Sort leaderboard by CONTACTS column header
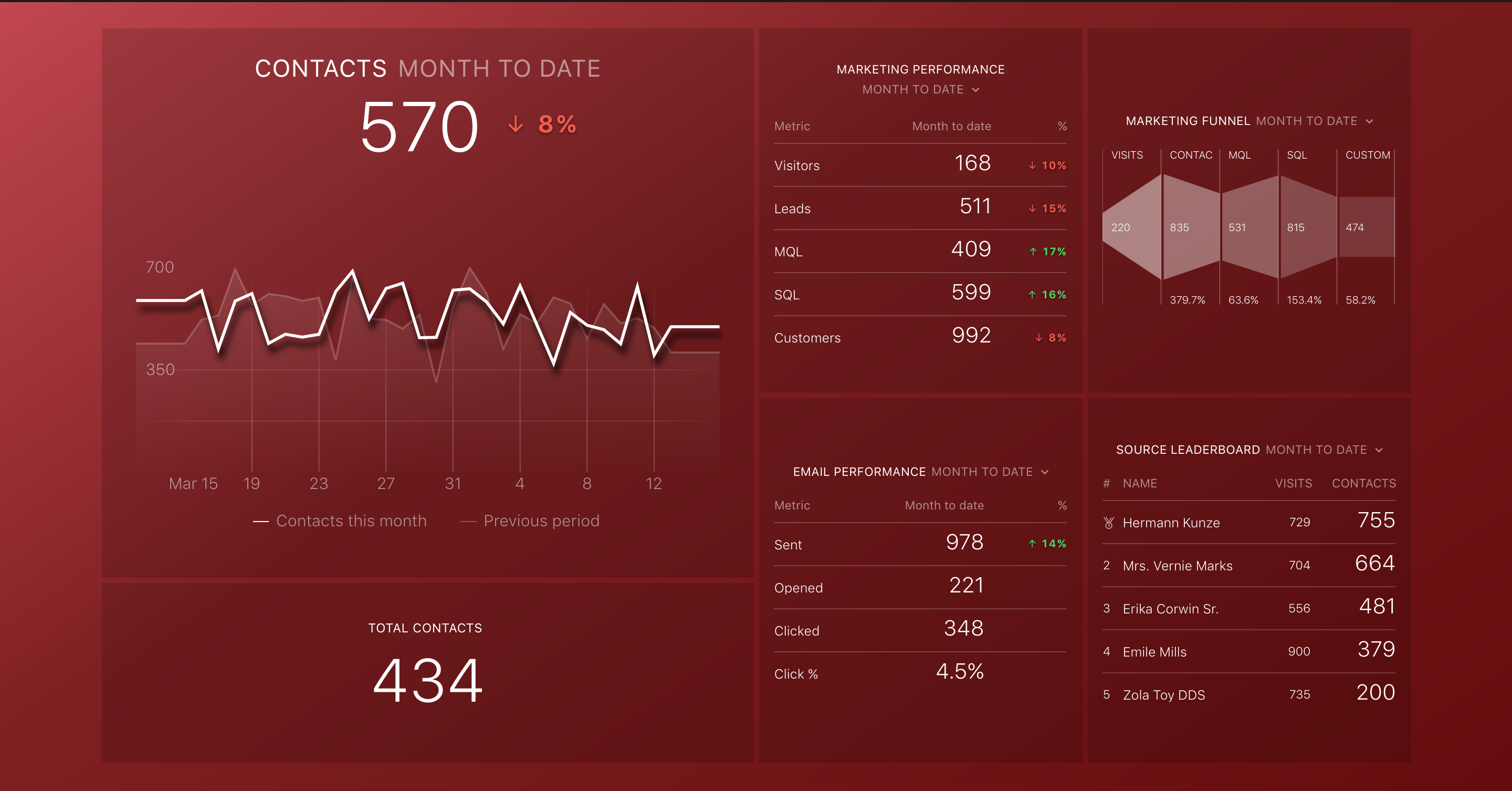Screen dimensions: 1512x791 tap(1363, 483)
